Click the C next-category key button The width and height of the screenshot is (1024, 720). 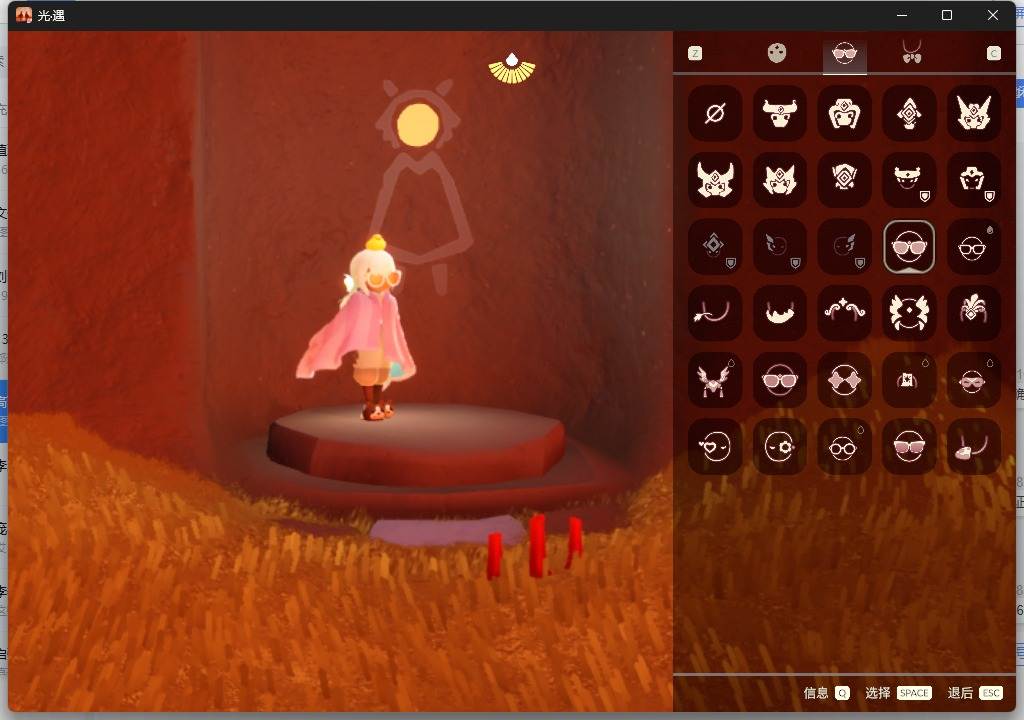[x=993, y=53]
